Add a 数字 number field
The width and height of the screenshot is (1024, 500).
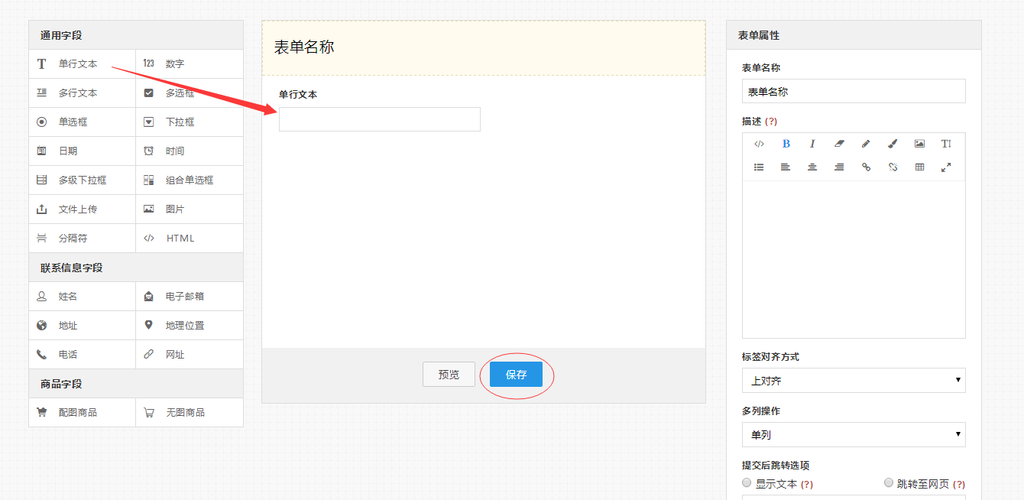[x=189, y=64]
